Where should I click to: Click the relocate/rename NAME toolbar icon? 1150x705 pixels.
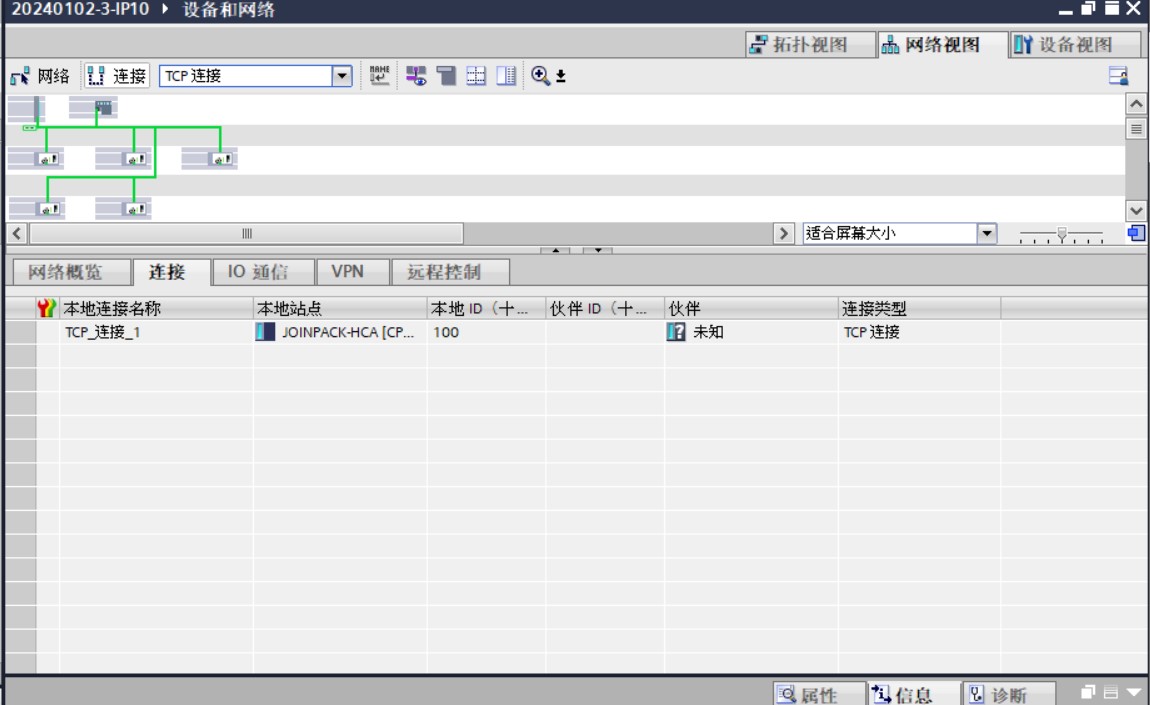tap(380, 76)
